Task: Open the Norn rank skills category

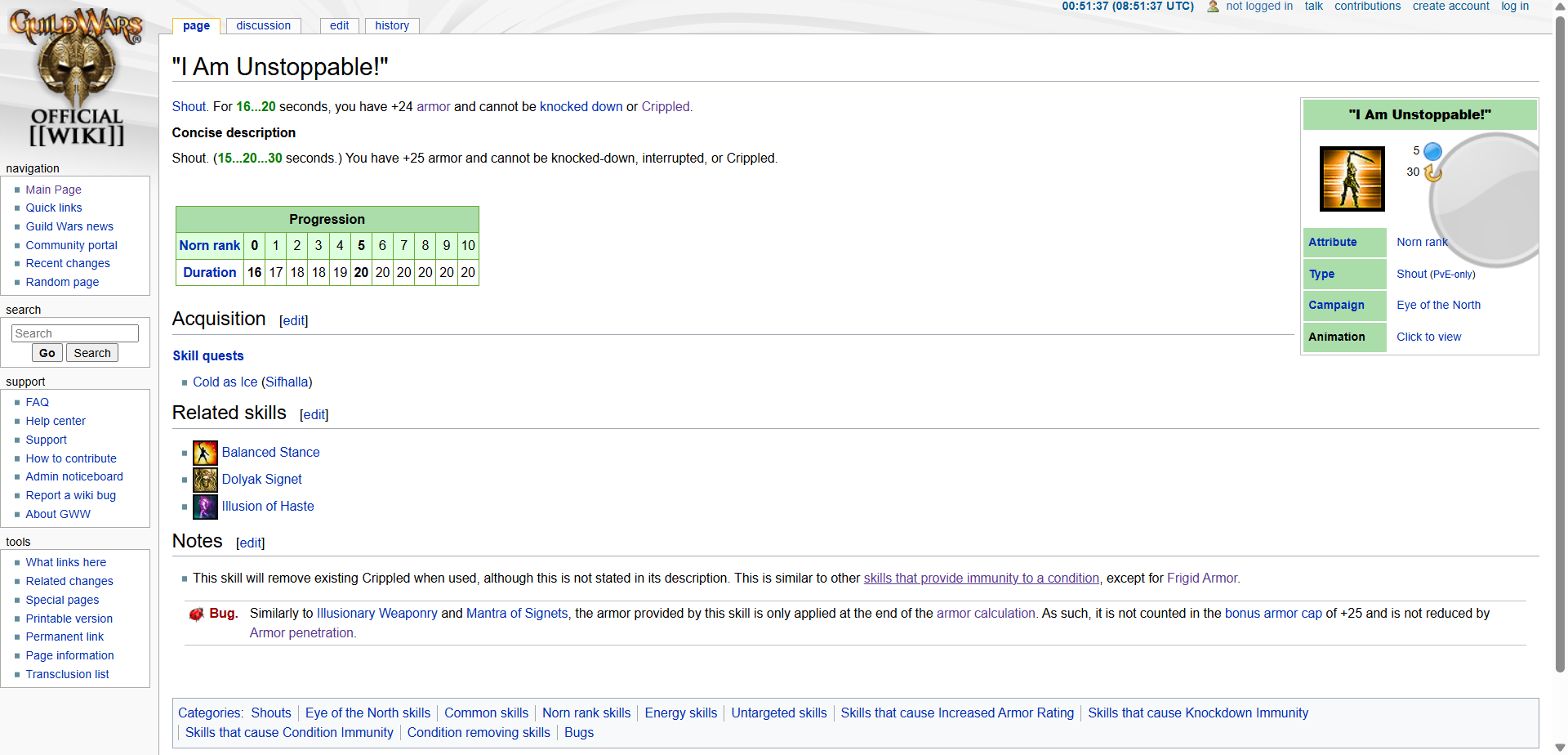Action: tap(586, 713)
